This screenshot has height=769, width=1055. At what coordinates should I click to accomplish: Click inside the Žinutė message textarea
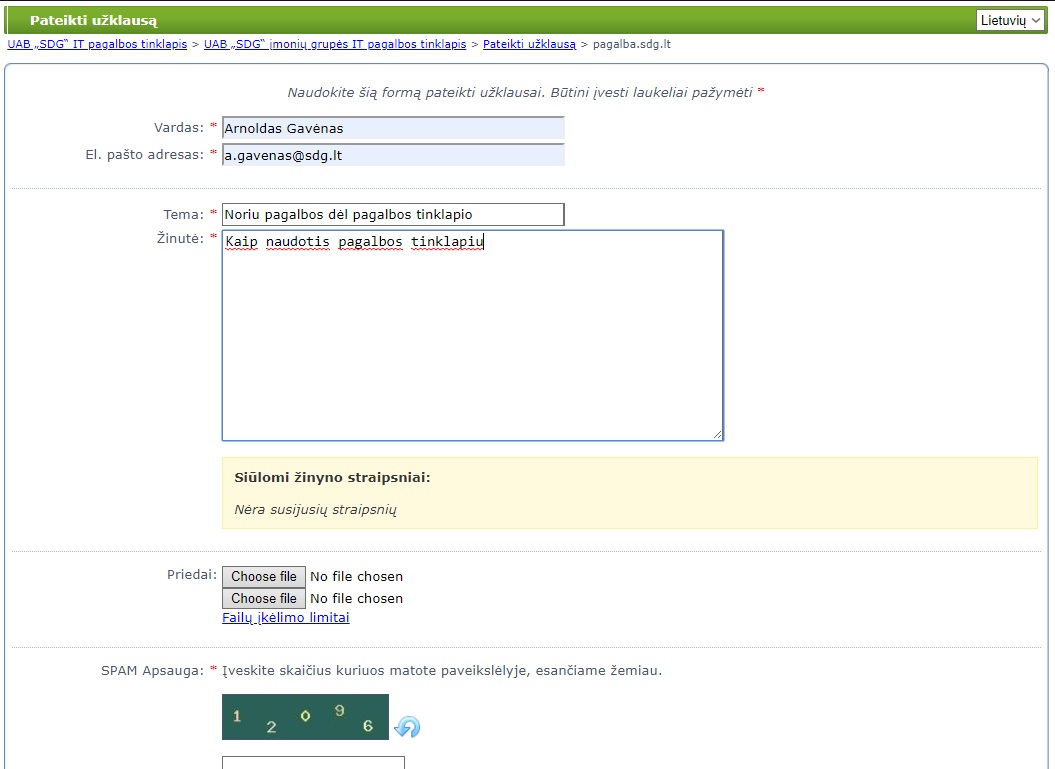click(x=472, y=335)
